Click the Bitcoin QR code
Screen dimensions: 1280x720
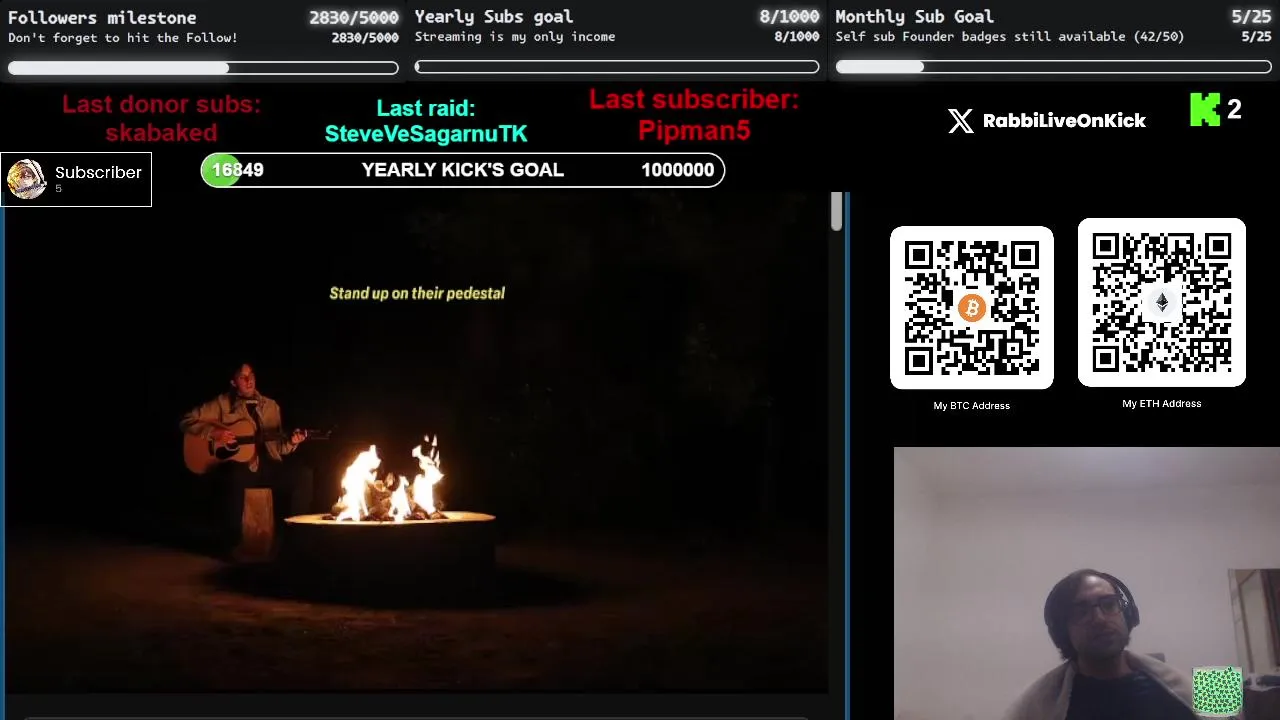pyautogui.click(x=972, y=307)
